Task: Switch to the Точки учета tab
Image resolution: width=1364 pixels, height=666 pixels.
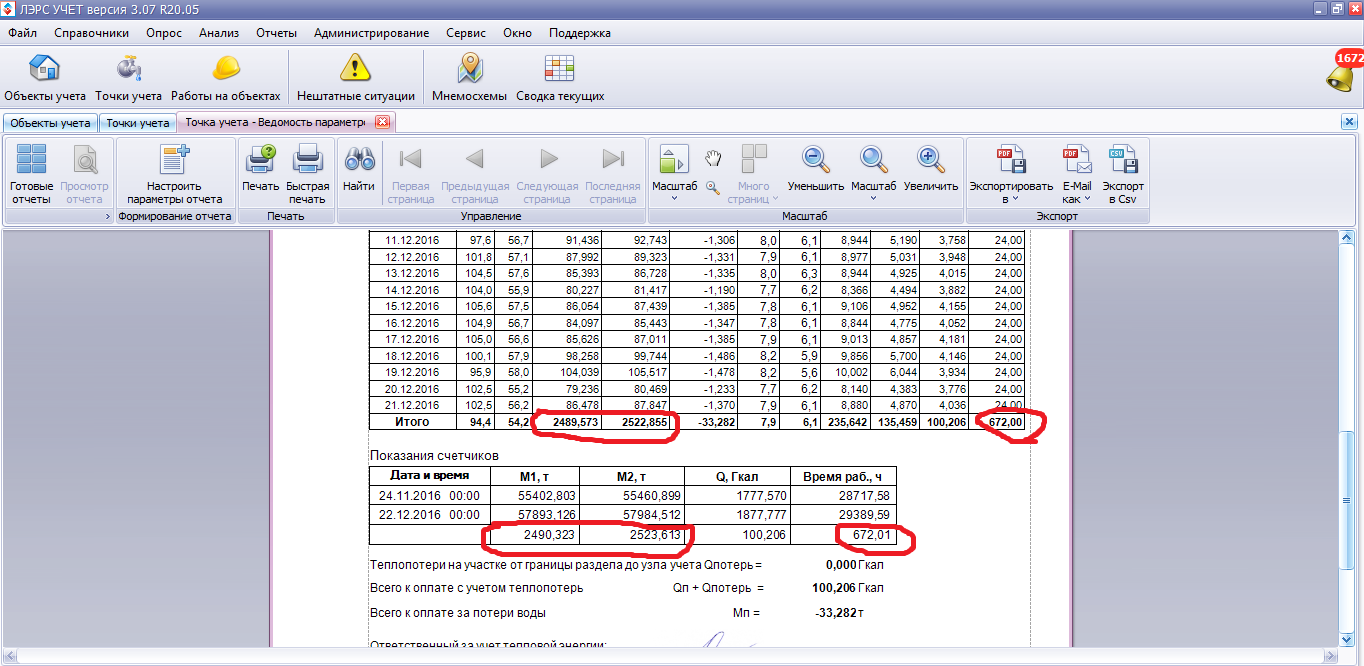Action: (138, 123)
